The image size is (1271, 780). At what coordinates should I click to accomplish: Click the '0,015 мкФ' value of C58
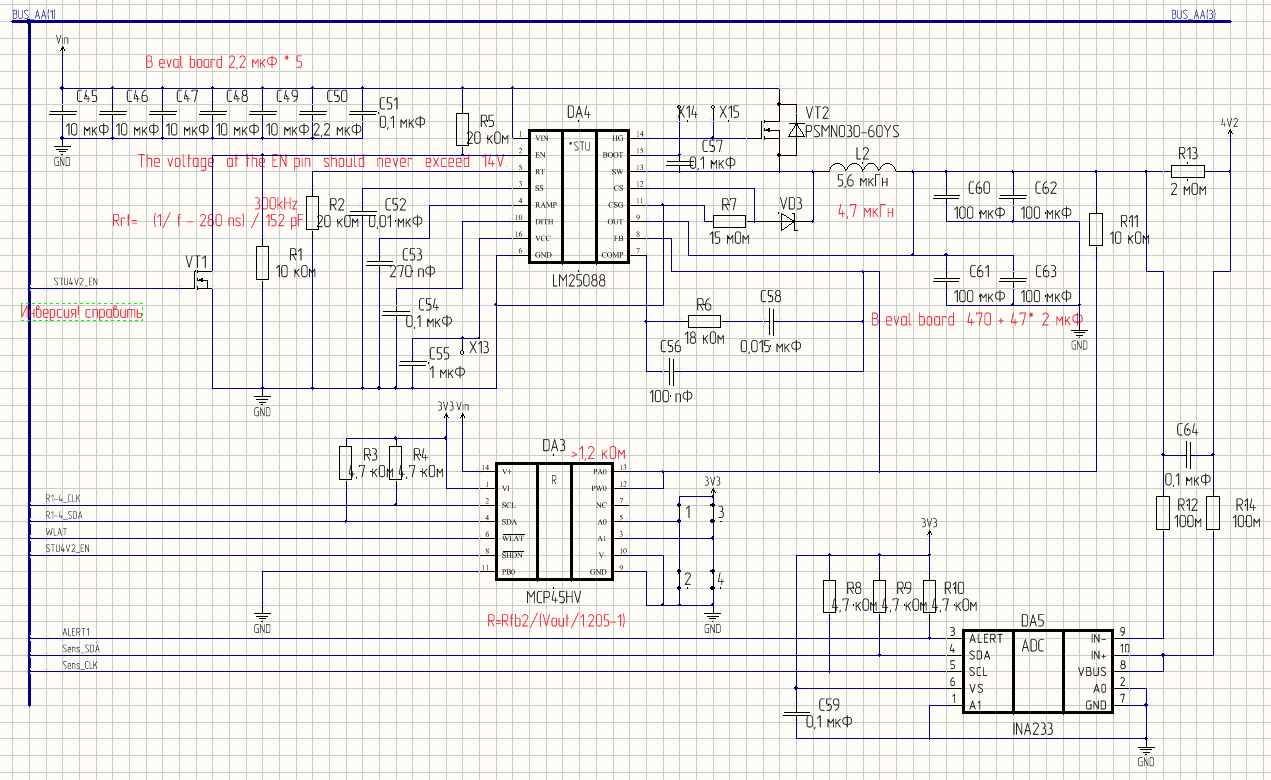770,346
